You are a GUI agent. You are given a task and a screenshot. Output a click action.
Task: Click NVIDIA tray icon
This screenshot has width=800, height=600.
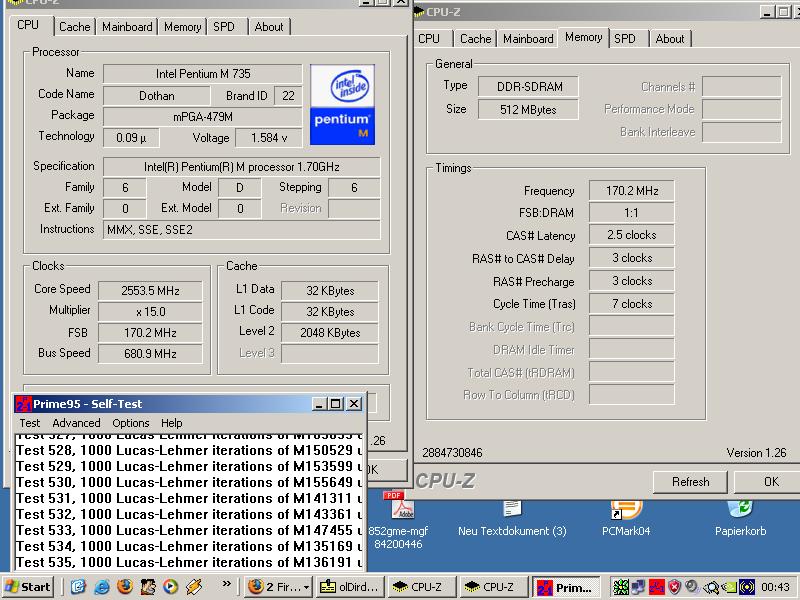(x=728, y=588)
